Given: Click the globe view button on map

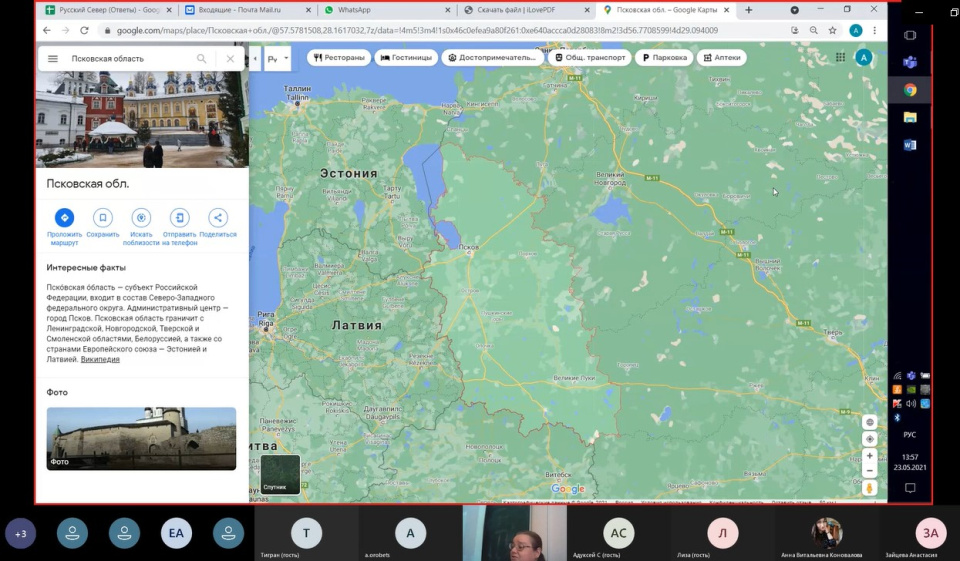Looking at the screenshot, I should click(x=869, y=422).
